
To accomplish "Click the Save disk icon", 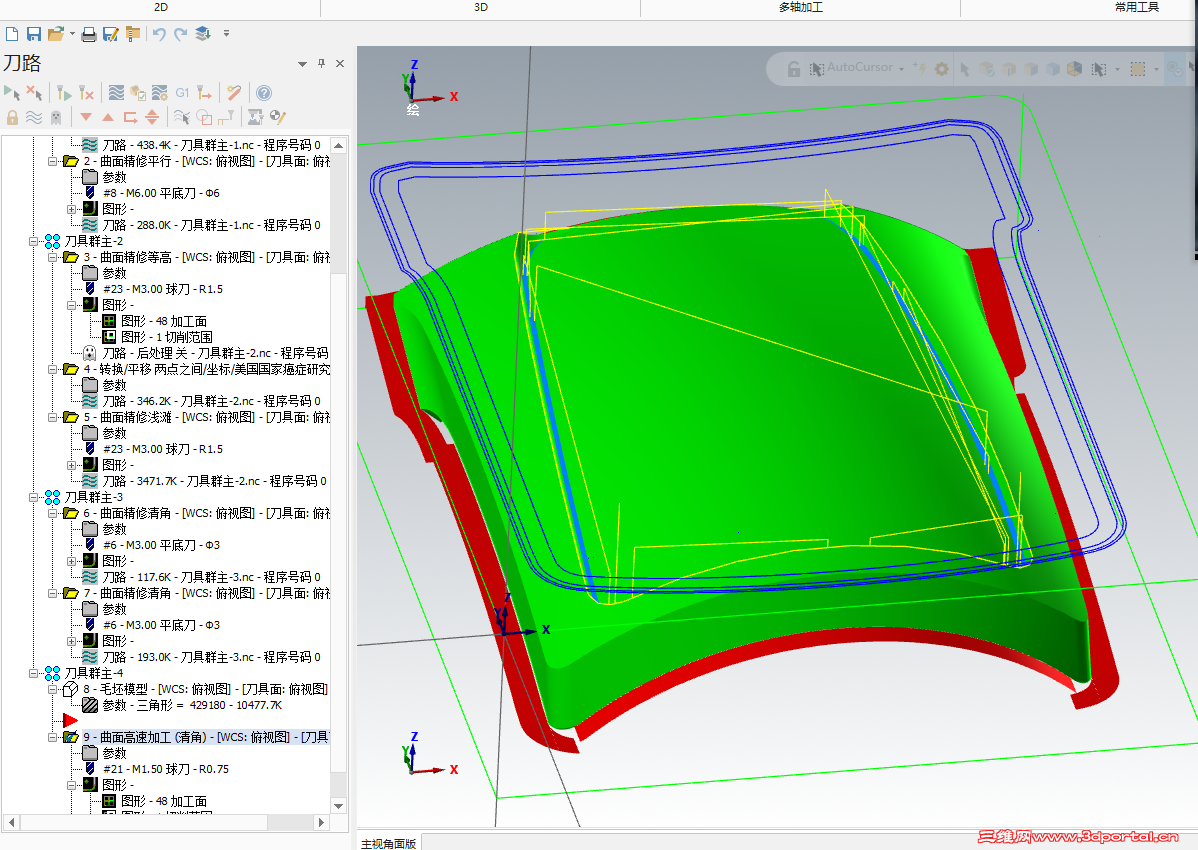I will click(x=34, y=34).
